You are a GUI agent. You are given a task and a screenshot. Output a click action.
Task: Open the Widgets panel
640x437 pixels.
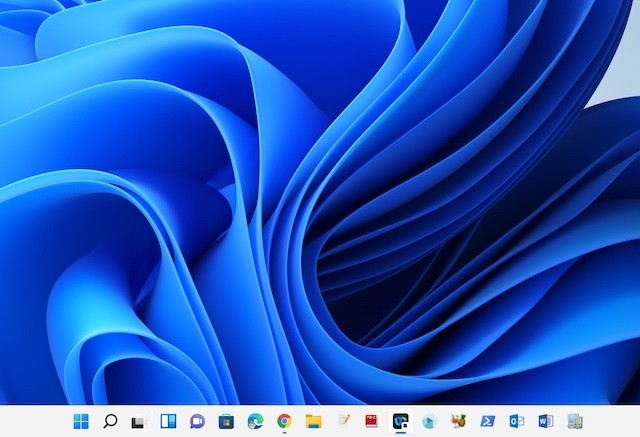pos(168,421)
